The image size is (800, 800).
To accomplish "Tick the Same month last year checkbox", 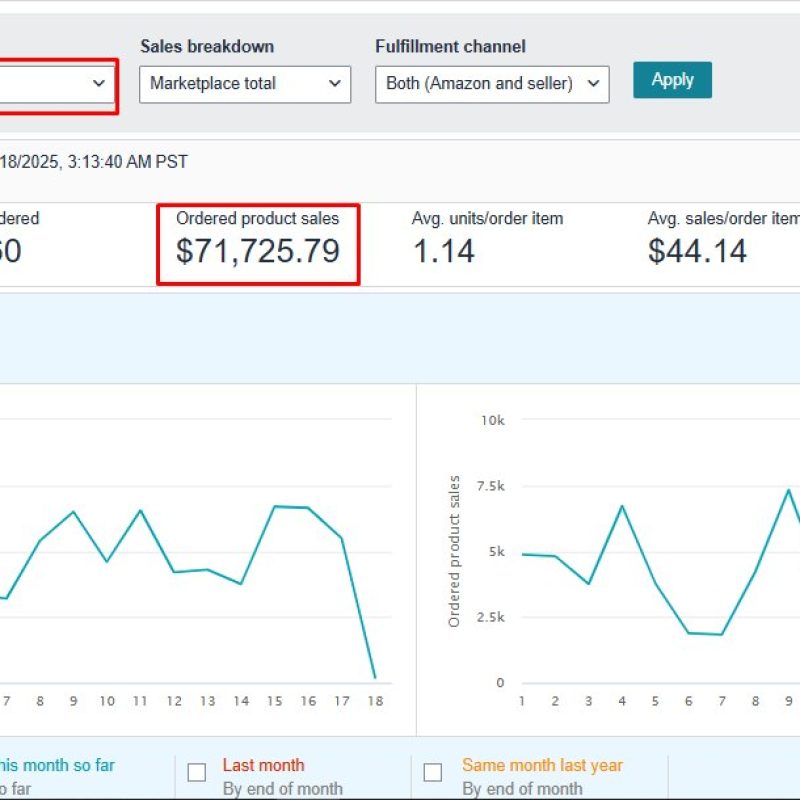I will tap(433, 772).
